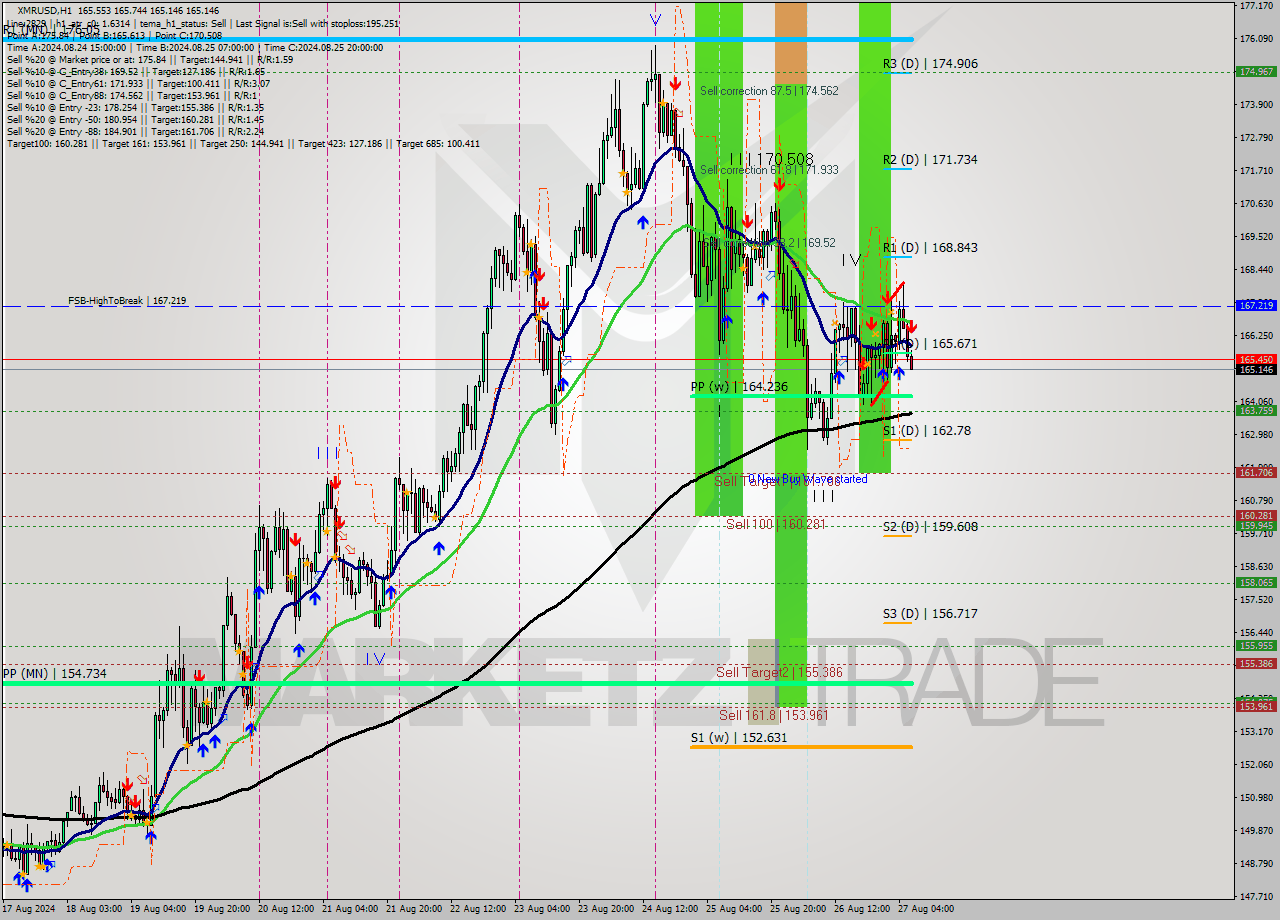Viewport: 1280px width, 920px height.
Task: Click the '27 Aug 04:00' time axis label
Action: [925, 909]
